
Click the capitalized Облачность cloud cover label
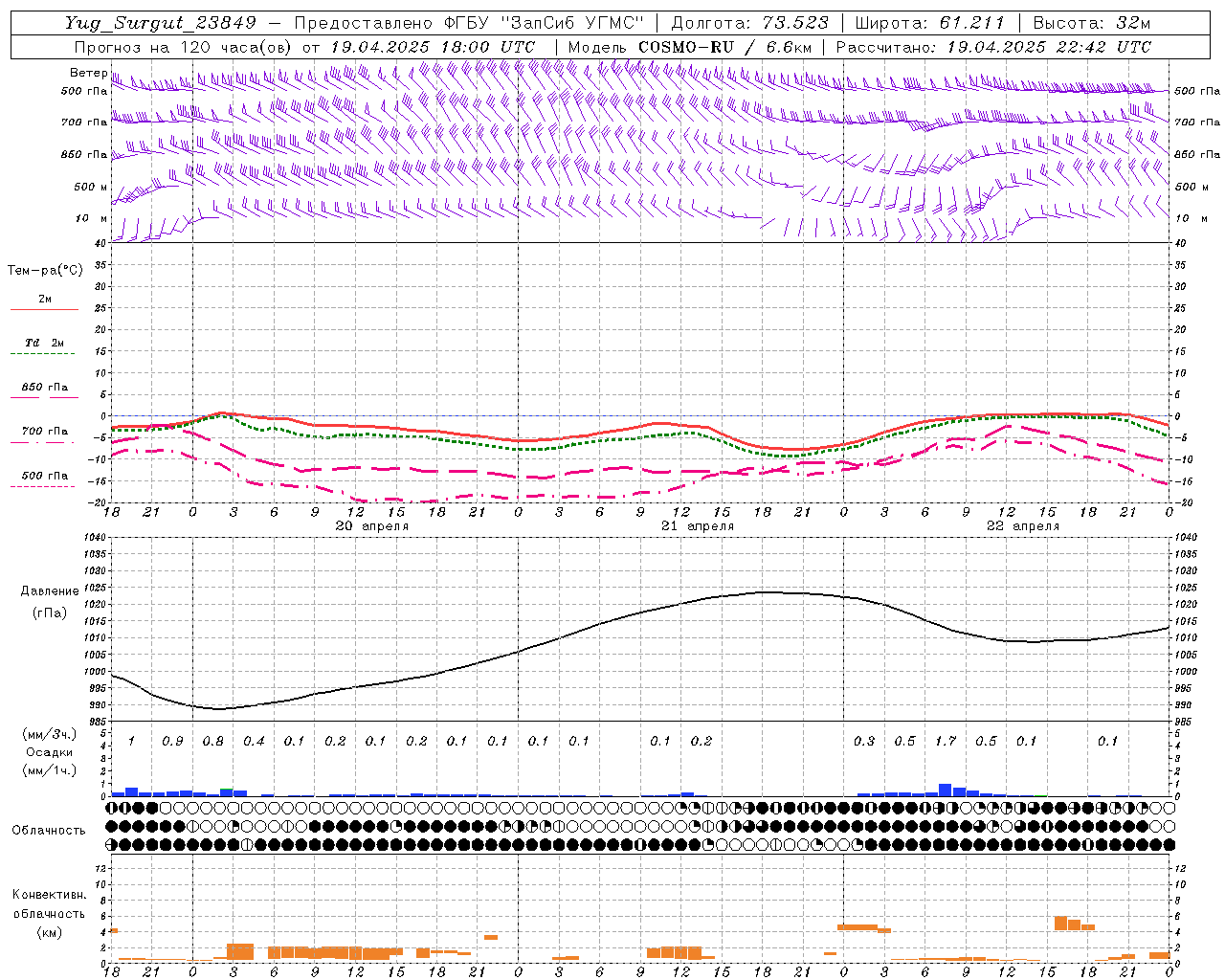pyautogui.click(x=49, y=831)
